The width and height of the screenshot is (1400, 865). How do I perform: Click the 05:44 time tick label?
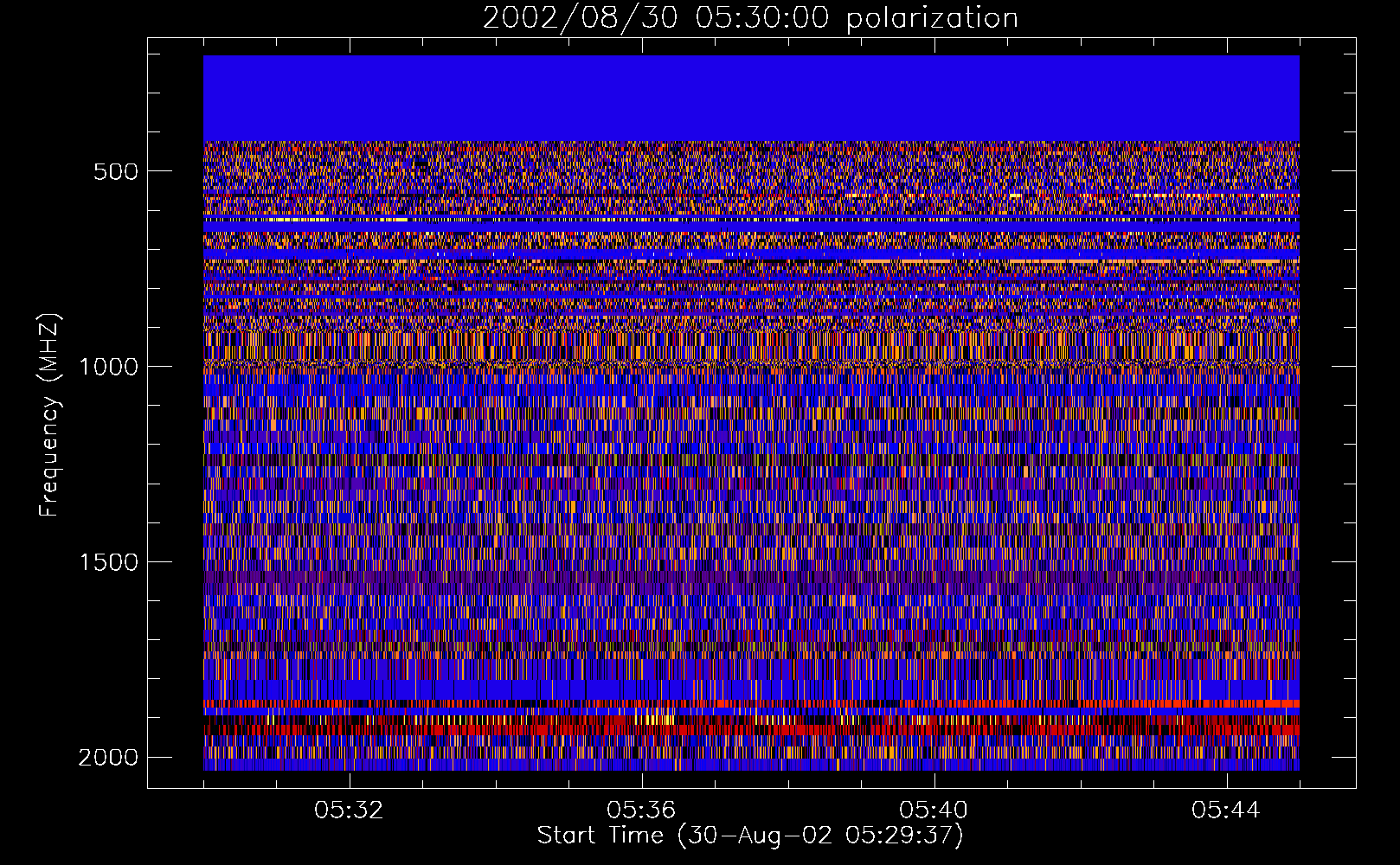(1227, 811)
